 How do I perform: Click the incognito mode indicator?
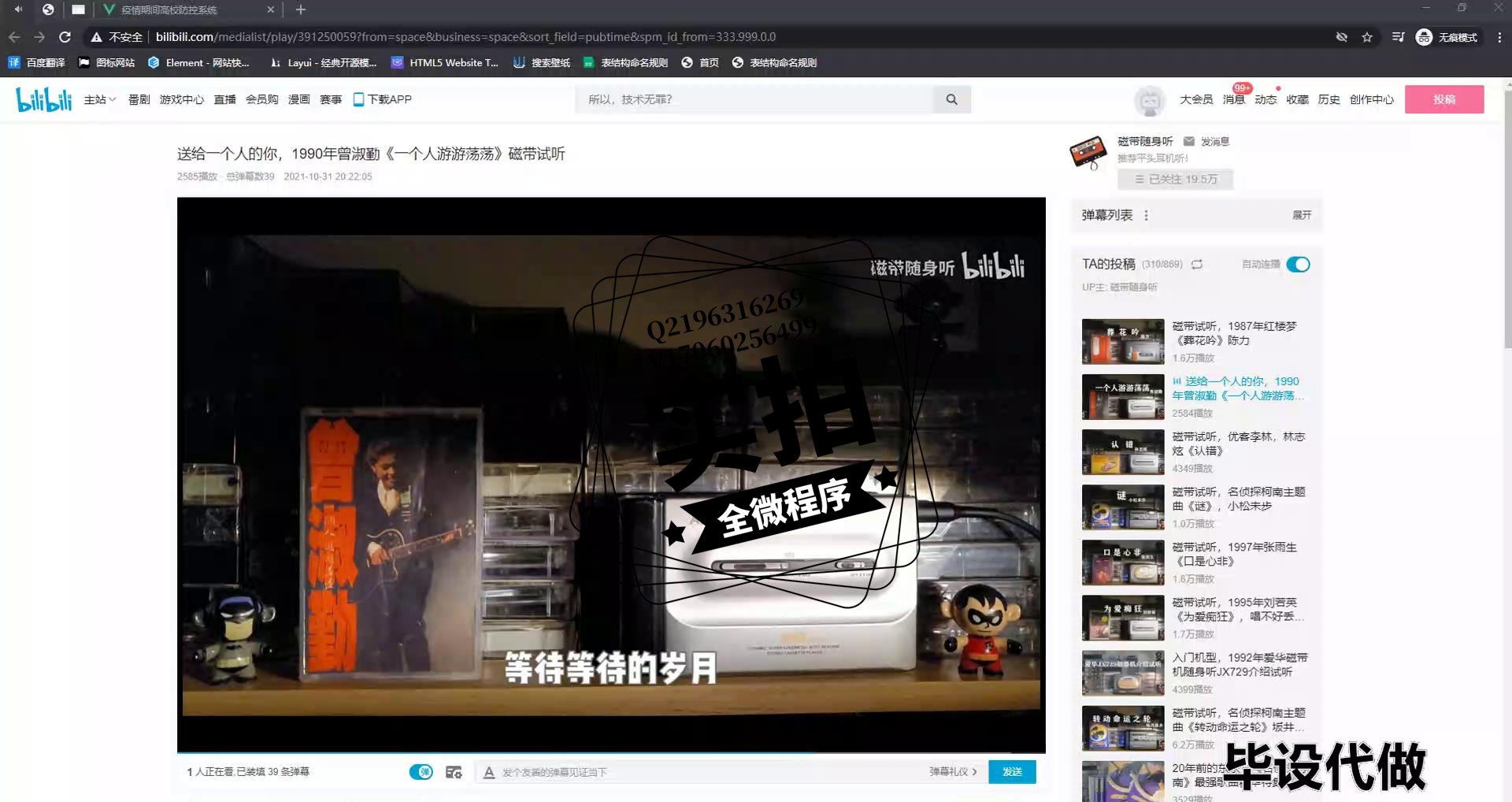[x=1447, y=37]
